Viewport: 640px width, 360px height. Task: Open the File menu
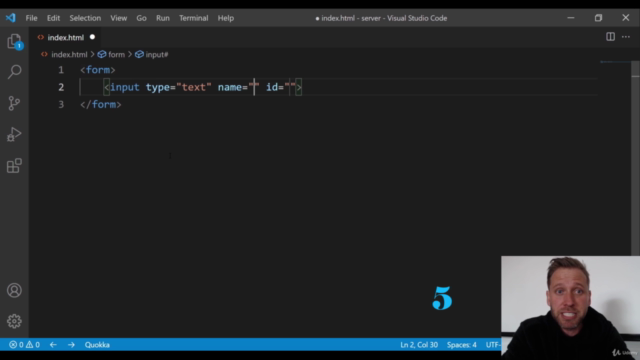pos(31,18)
